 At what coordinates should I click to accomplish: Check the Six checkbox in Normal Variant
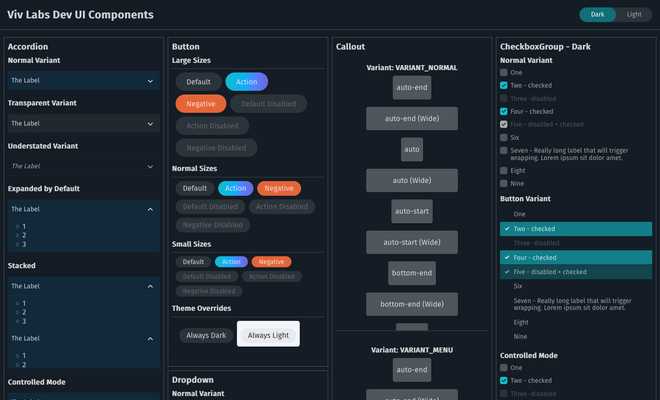[x=504, y=138]
